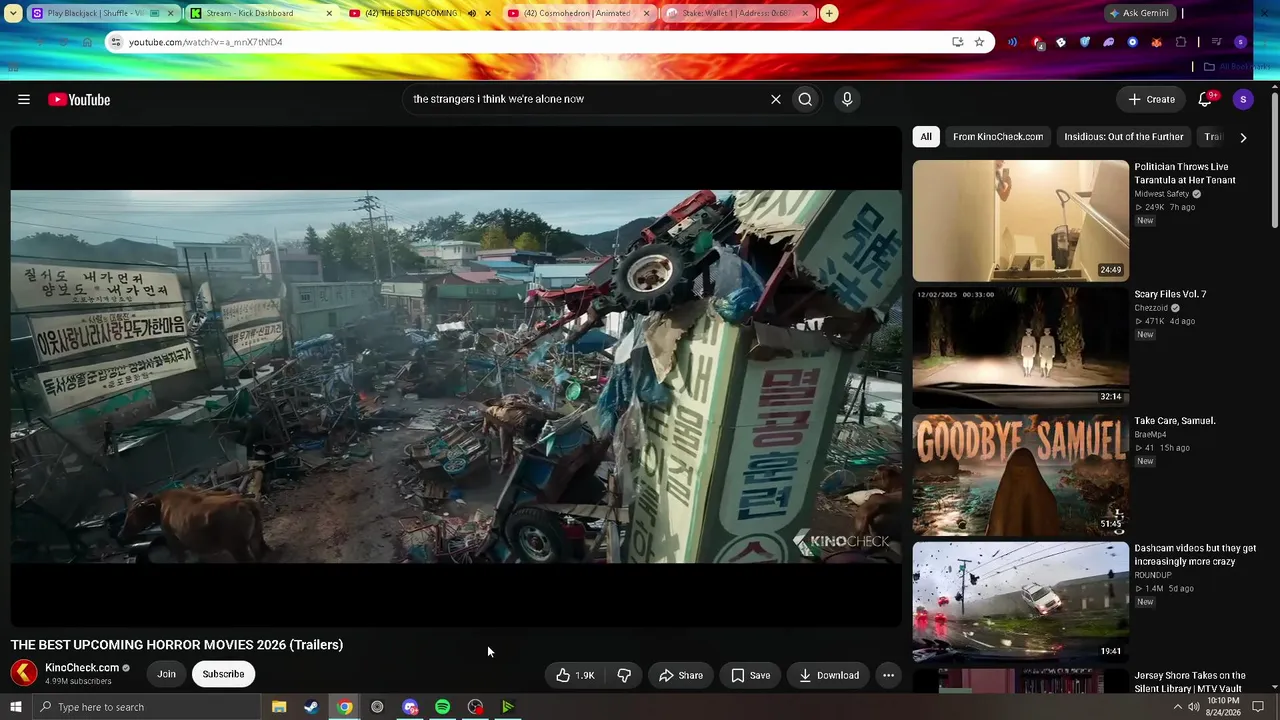
Task: Clear the YouTube search query
Action: (775, 99)
